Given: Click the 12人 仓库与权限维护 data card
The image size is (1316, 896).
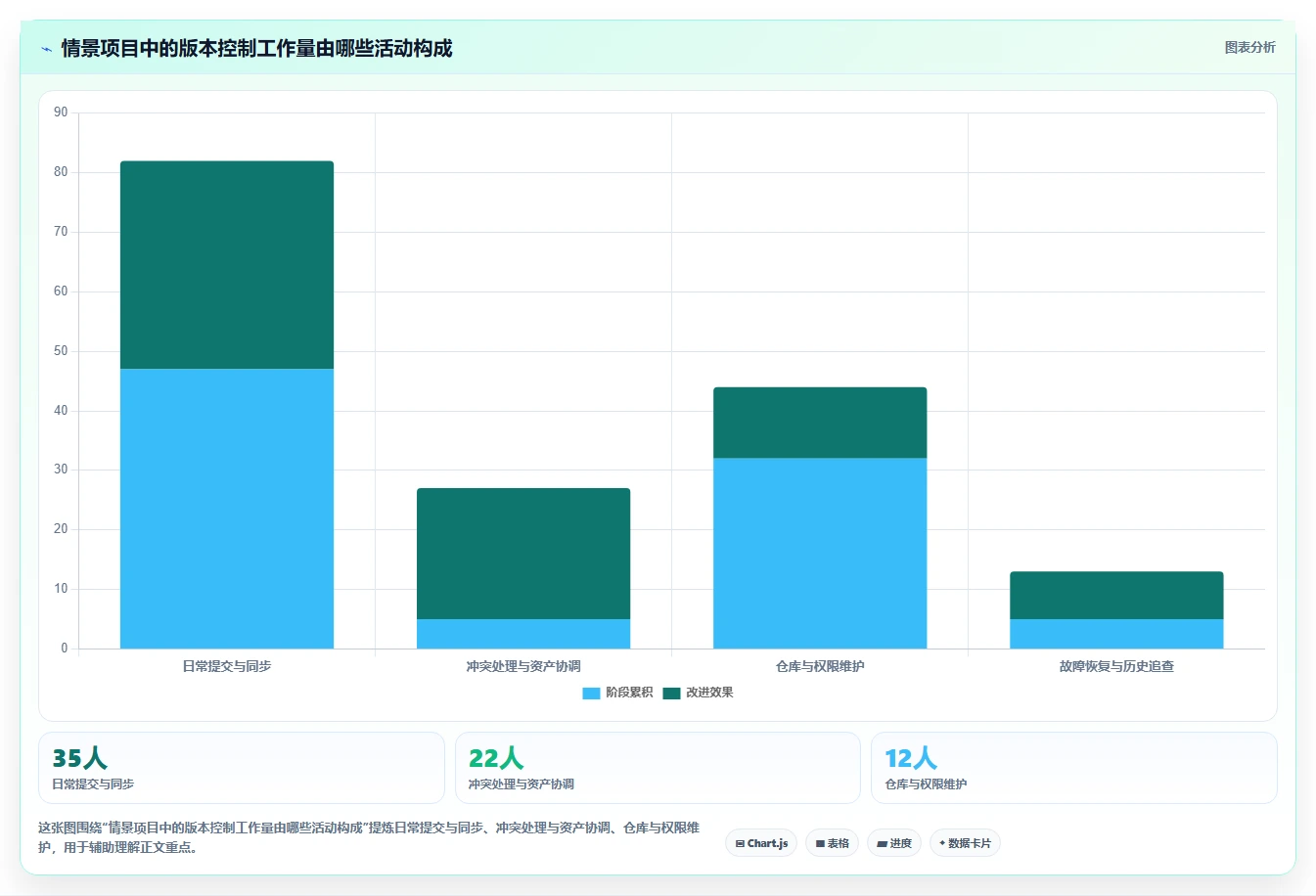Looking at the screenshot, I should click(x=1074, y=768).
